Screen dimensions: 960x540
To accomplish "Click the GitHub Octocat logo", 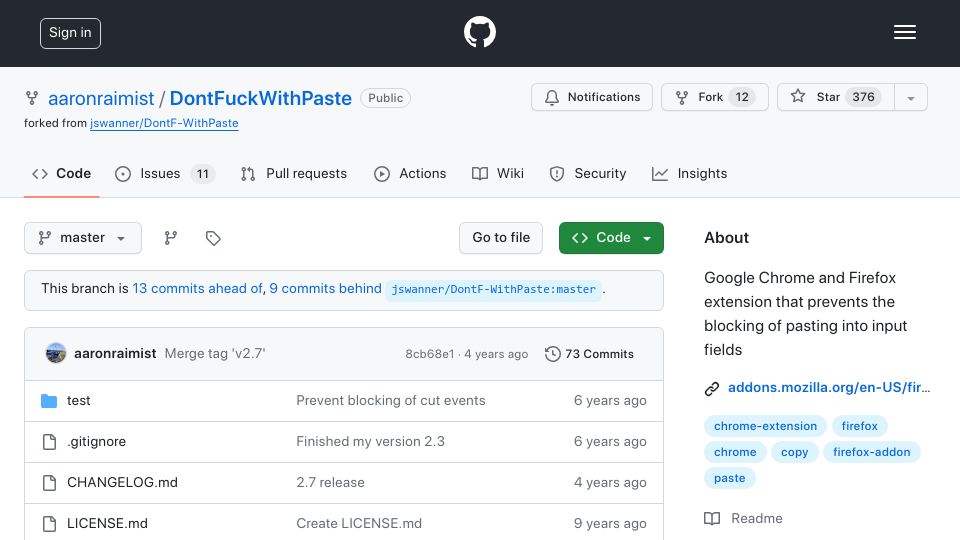I will pyautogui.click(x=479, y=32).
